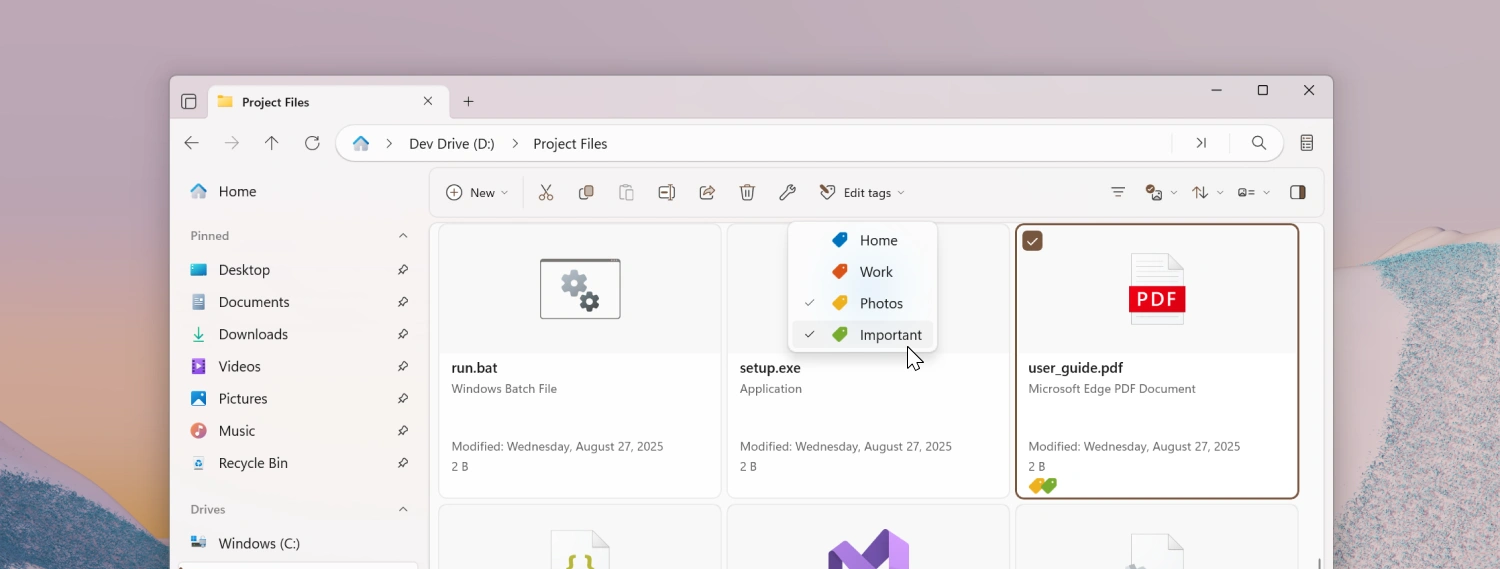Screen dimensions: 1500x569
Task: Unpin Recycle Bin via its pin icon
Action: [403, 463]
